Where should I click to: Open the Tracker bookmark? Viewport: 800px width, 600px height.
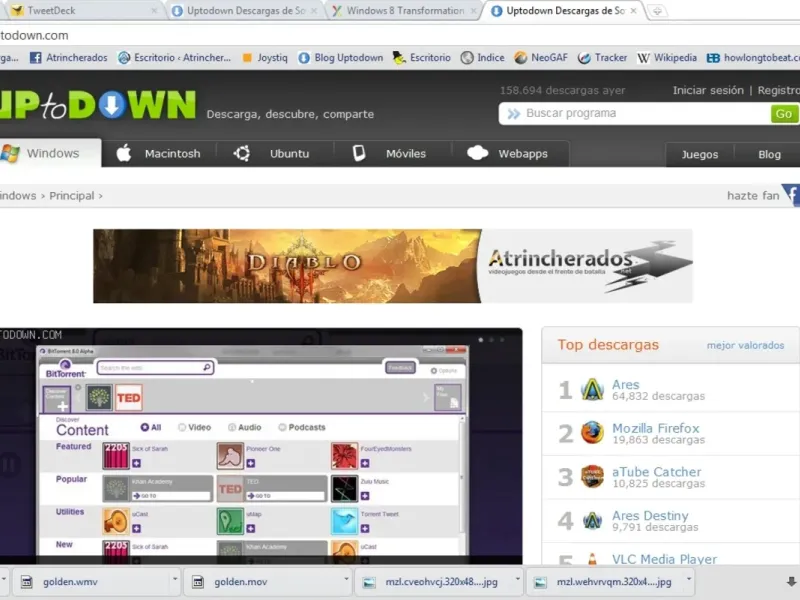603,58
